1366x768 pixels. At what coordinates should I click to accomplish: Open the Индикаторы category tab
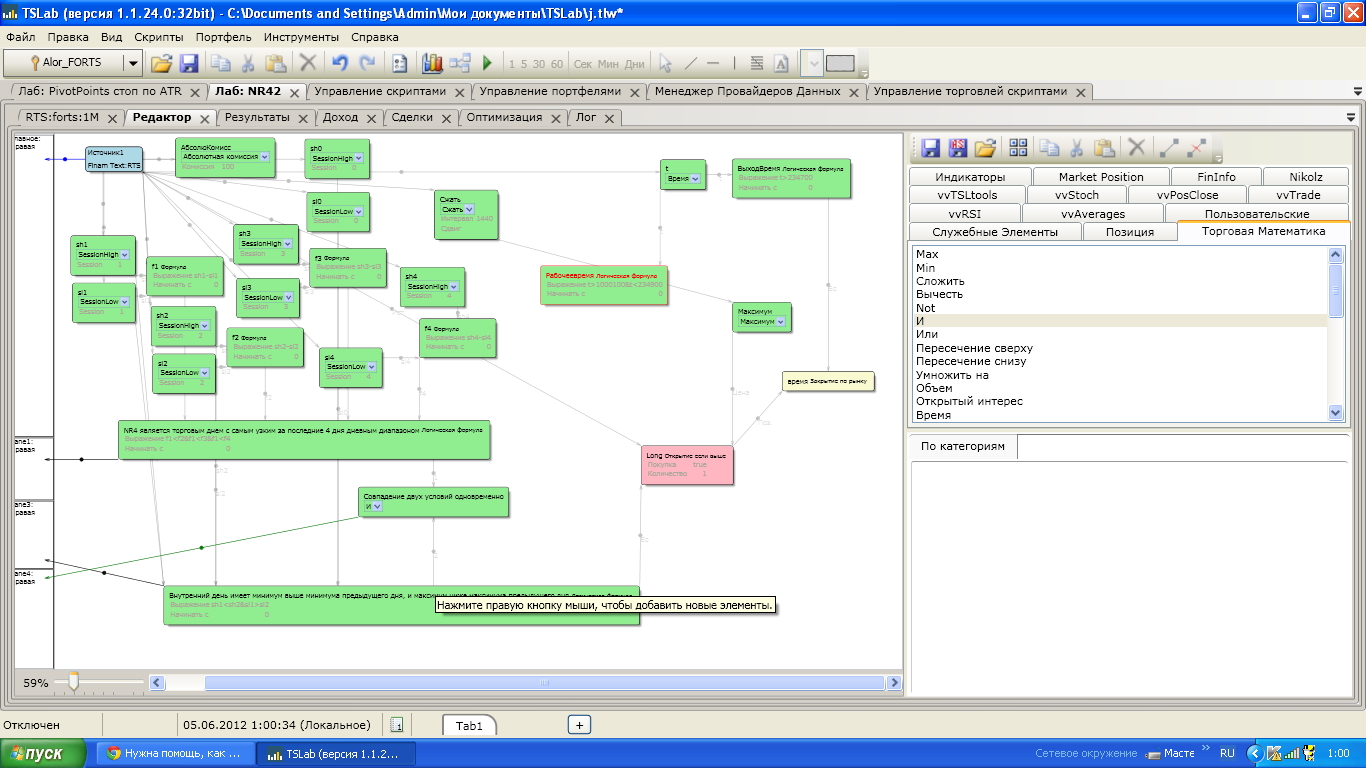(x=969, y=177)
